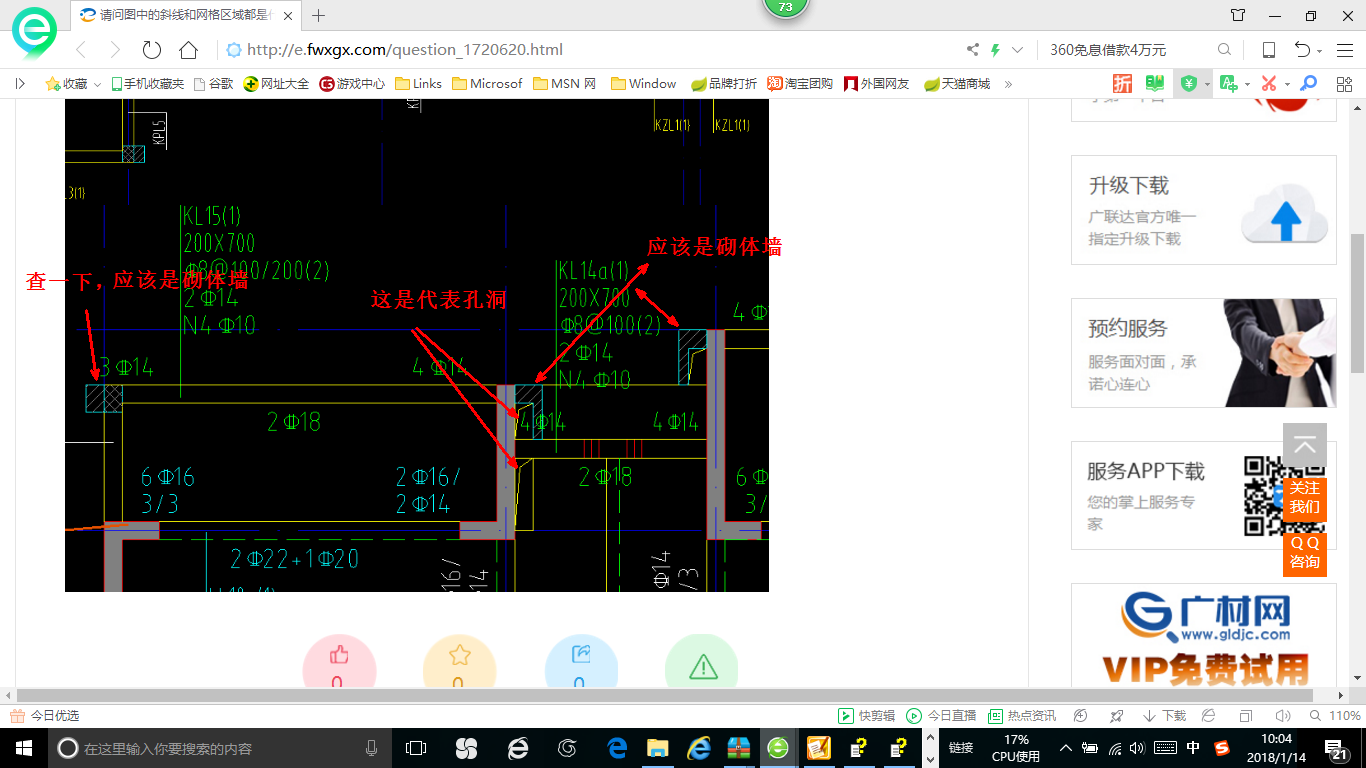The image size is (1366, 768).
Task: Open the mobile device view icon
Action: (x=1268, y=50)
